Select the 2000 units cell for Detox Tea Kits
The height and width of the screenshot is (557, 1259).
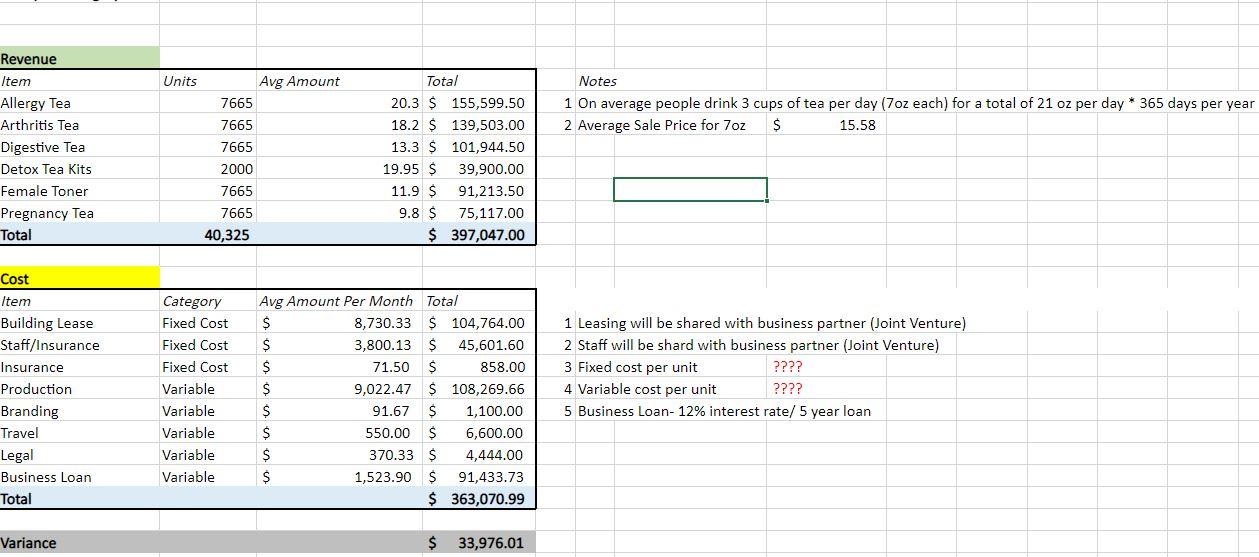[208, 169]
